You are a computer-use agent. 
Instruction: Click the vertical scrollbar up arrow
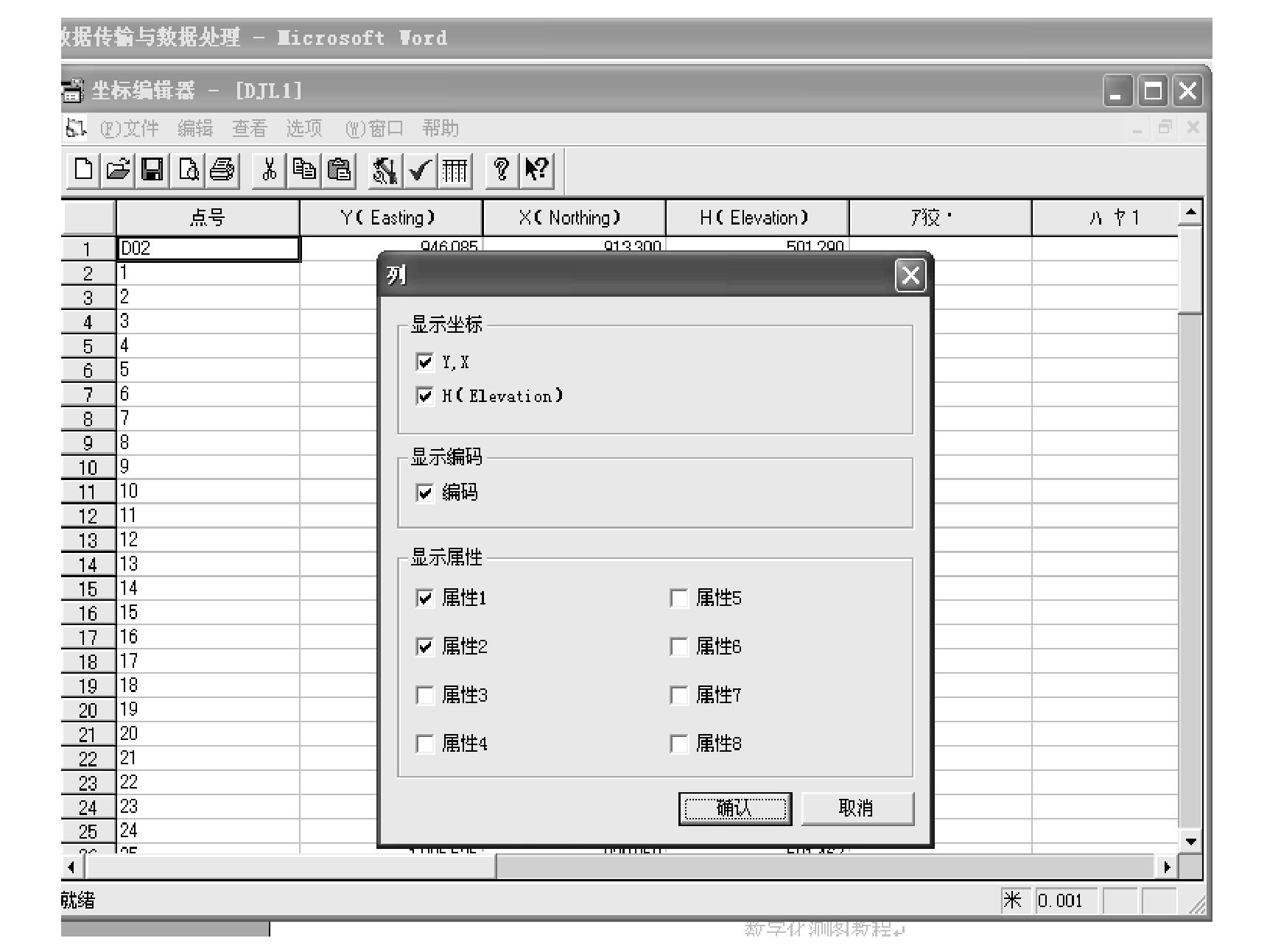point(1190,213)
